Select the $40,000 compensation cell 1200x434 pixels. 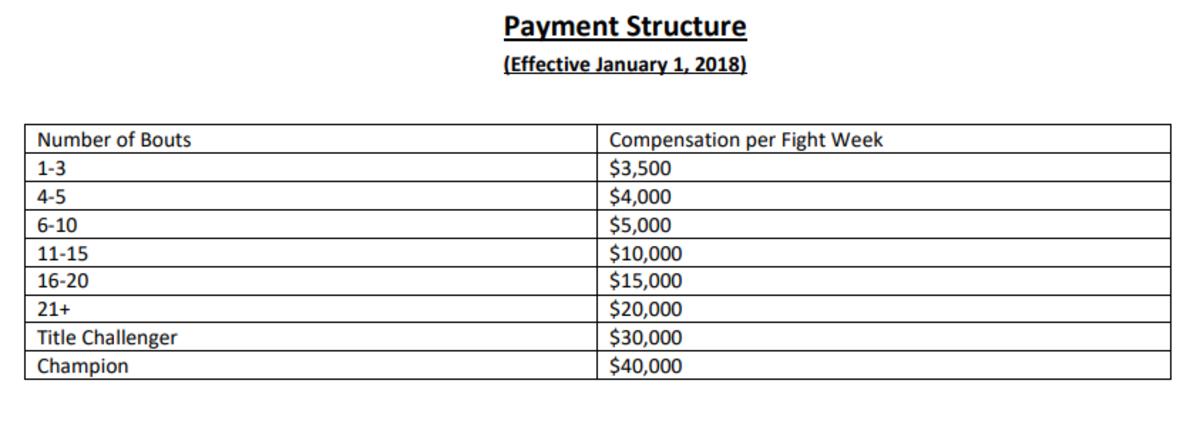(x=645, y=366)
